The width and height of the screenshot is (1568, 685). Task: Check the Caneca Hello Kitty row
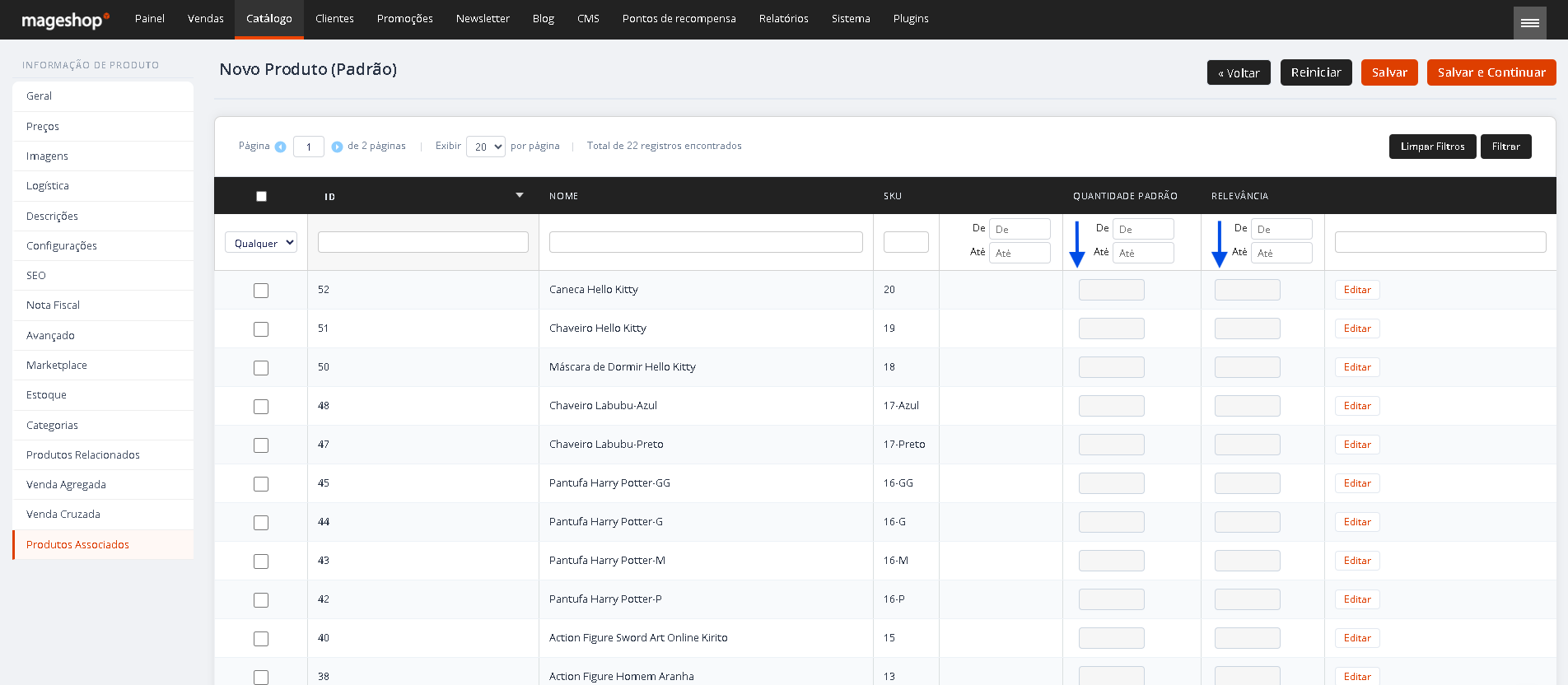[261, 291]
